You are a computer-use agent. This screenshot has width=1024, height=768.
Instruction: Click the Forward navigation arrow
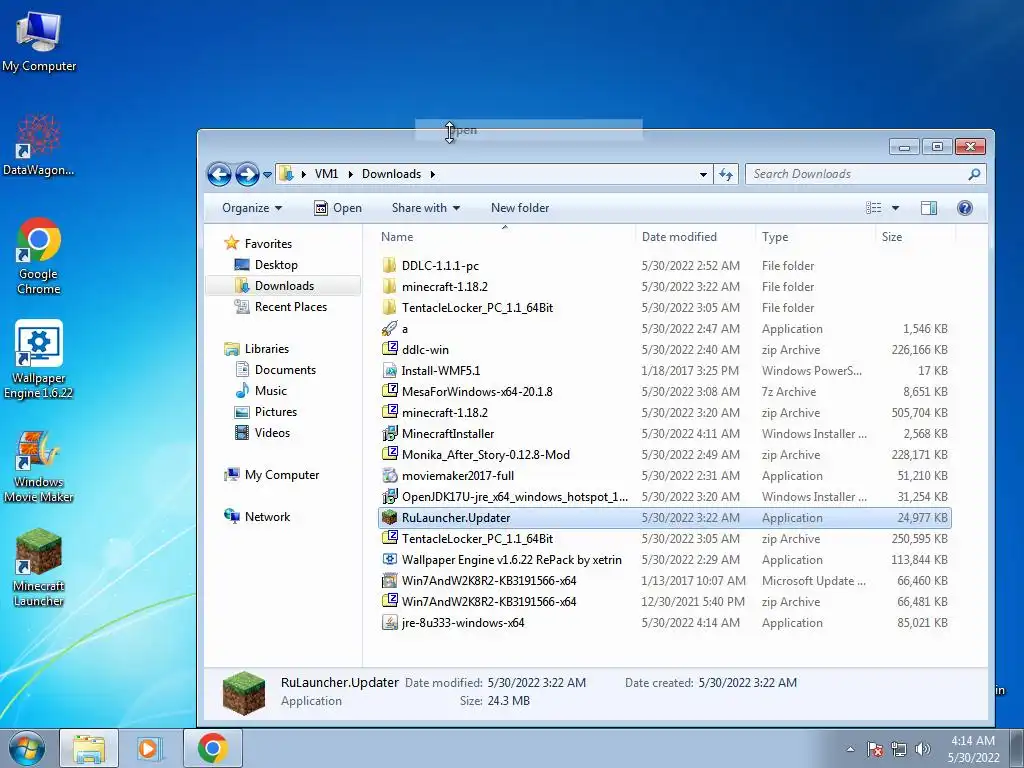coord(247,174)
